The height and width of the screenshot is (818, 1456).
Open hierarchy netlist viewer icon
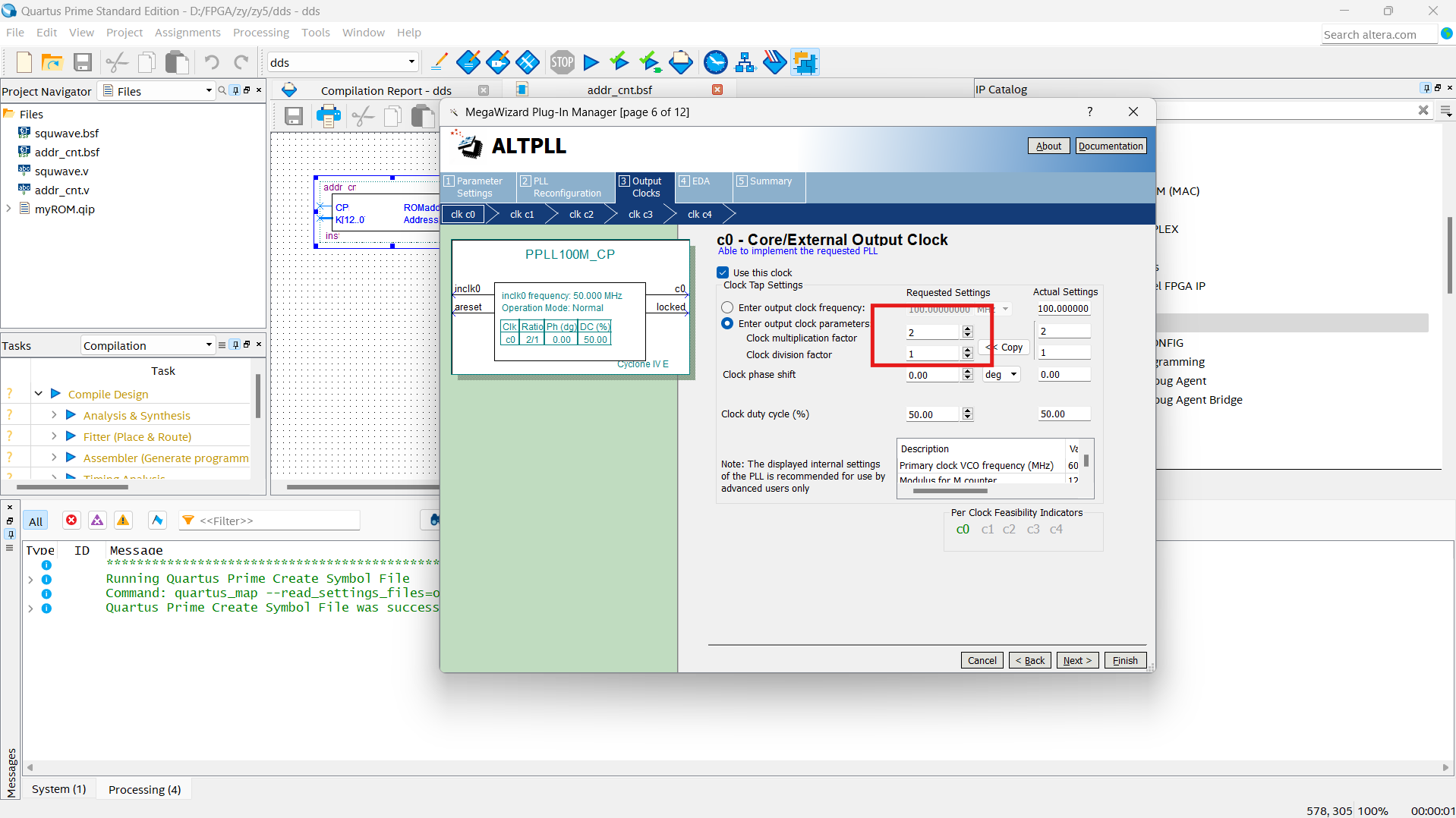[745, 62]
